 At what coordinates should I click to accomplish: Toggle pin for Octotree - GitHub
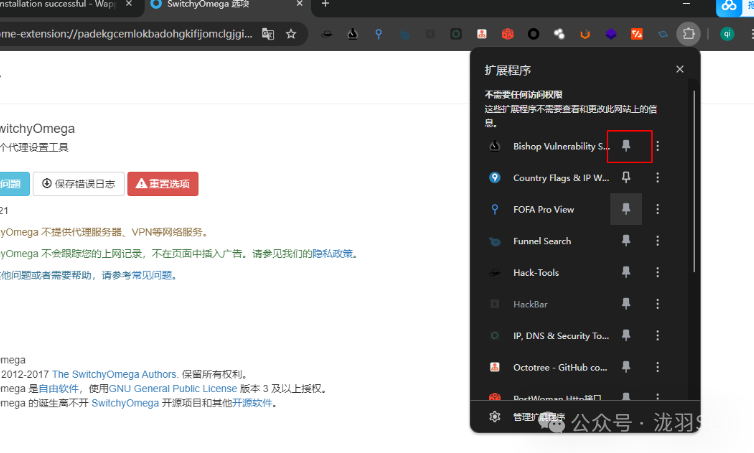(x=626, y=367)
